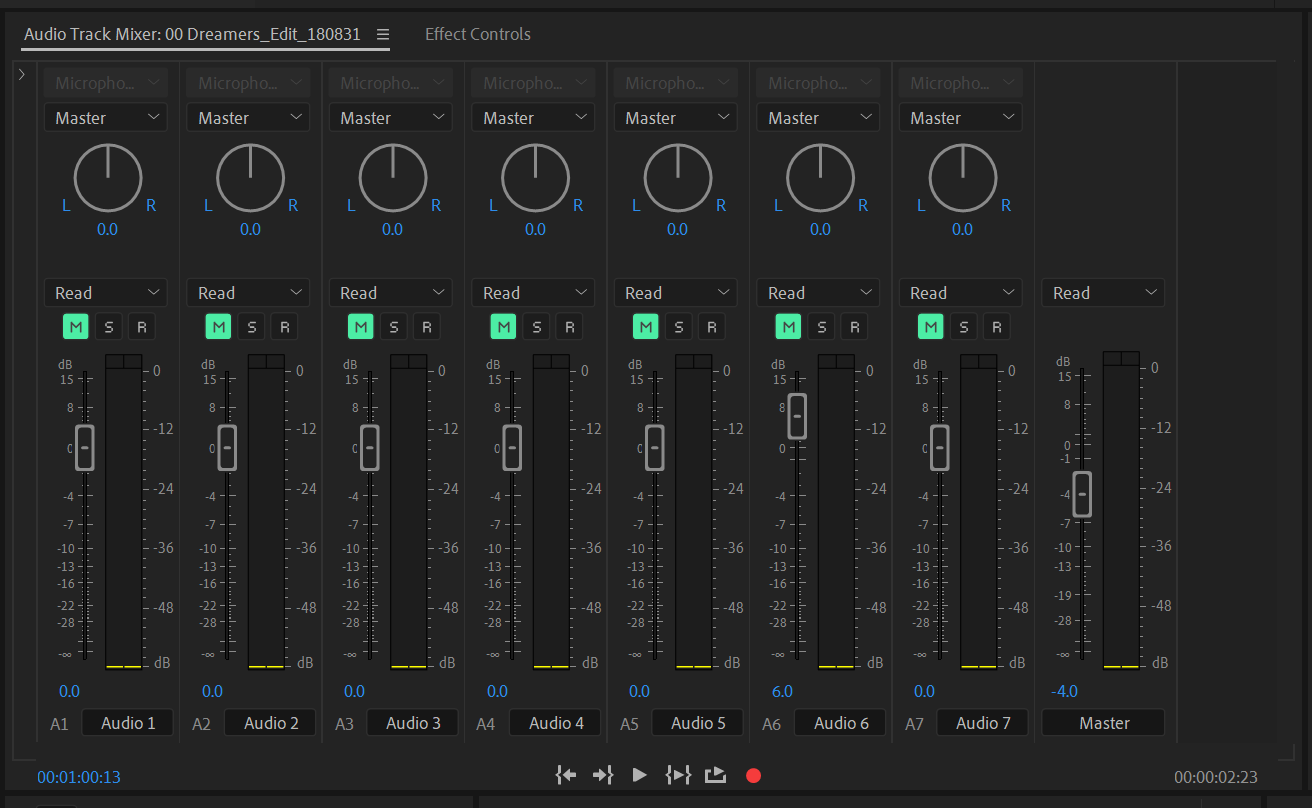Click the Audio 7 track name field

point(983,723)
